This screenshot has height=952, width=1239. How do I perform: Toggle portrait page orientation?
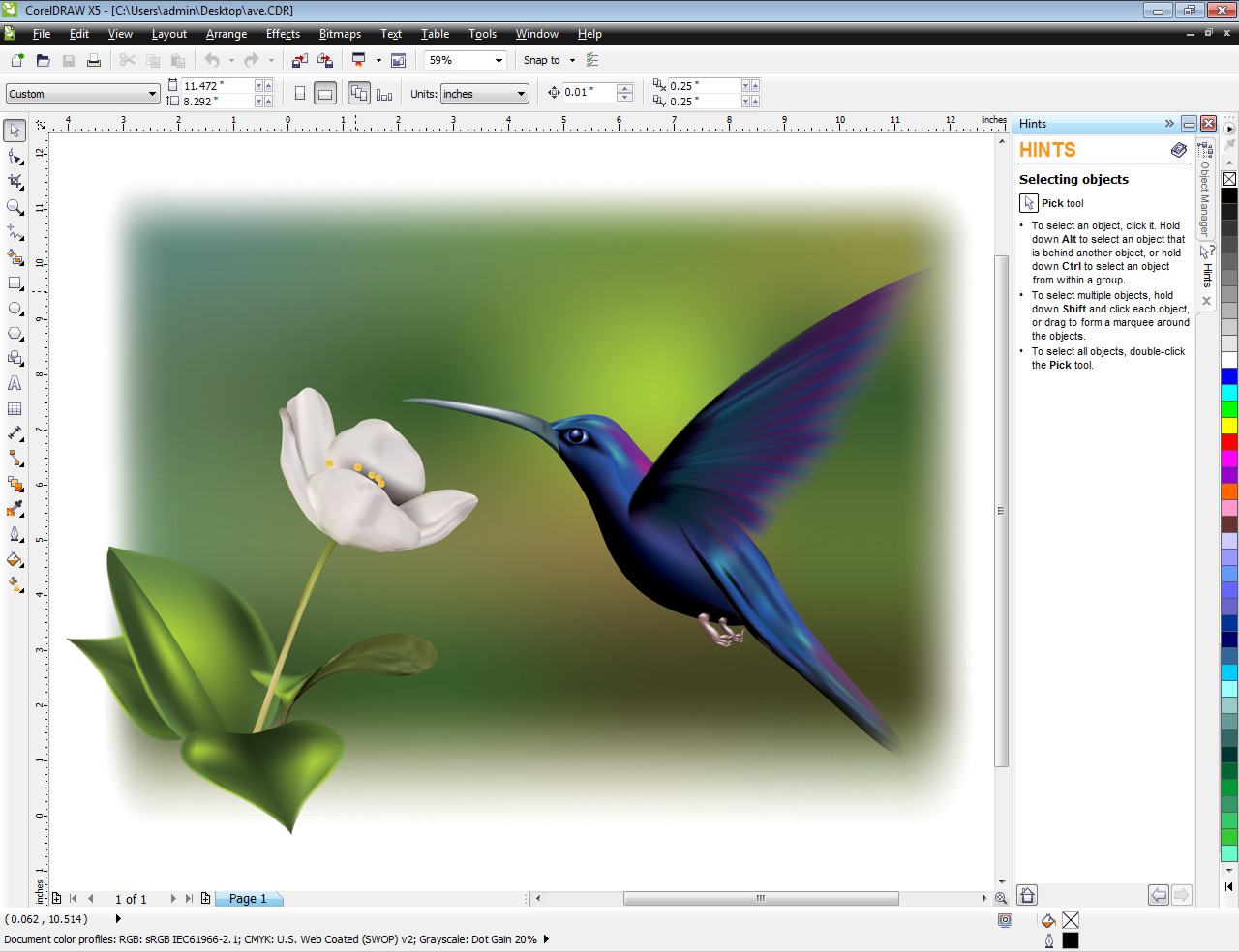[x=300, y=93]
